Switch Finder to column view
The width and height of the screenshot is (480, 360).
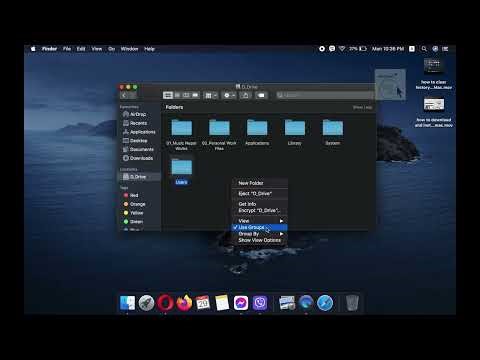[186, 95]
